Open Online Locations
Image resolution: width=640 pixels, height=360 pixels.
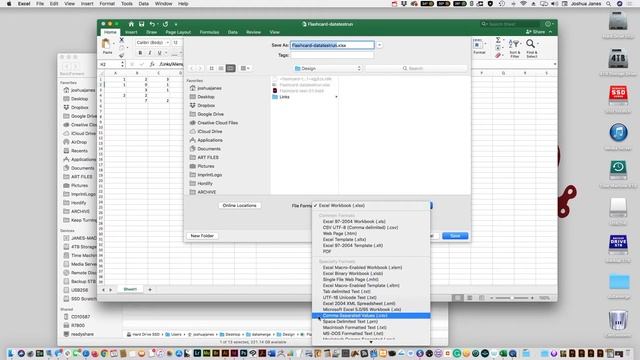pos(239,205)
